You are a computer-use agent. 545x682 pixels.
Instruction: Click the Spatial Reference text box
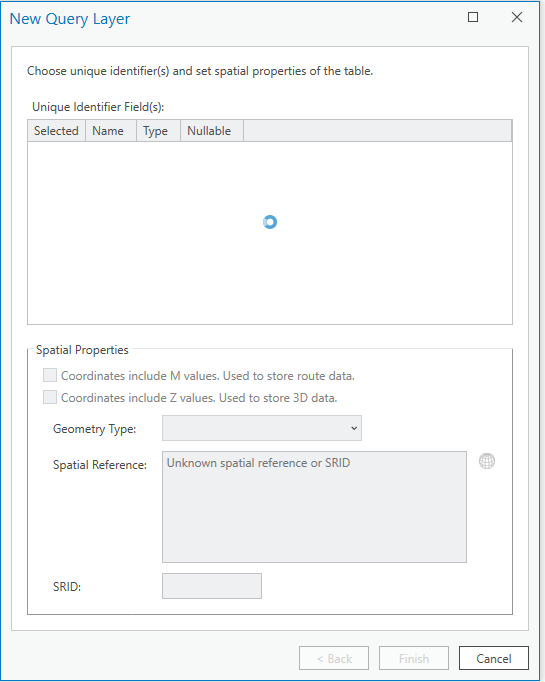coord(314,507)
